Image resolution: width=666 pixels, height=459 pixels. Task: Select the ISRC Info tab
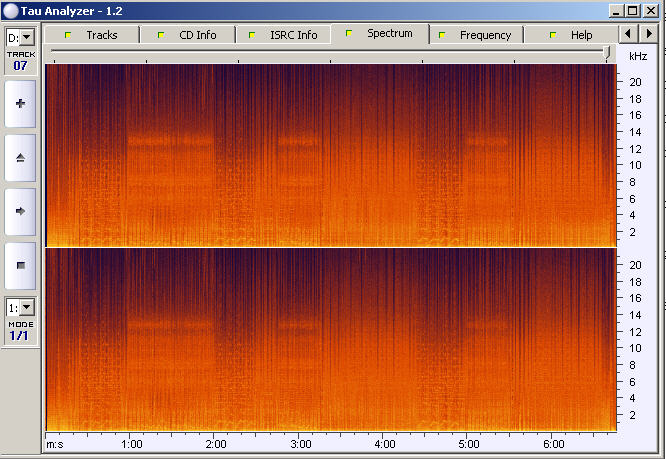[283, 35]
